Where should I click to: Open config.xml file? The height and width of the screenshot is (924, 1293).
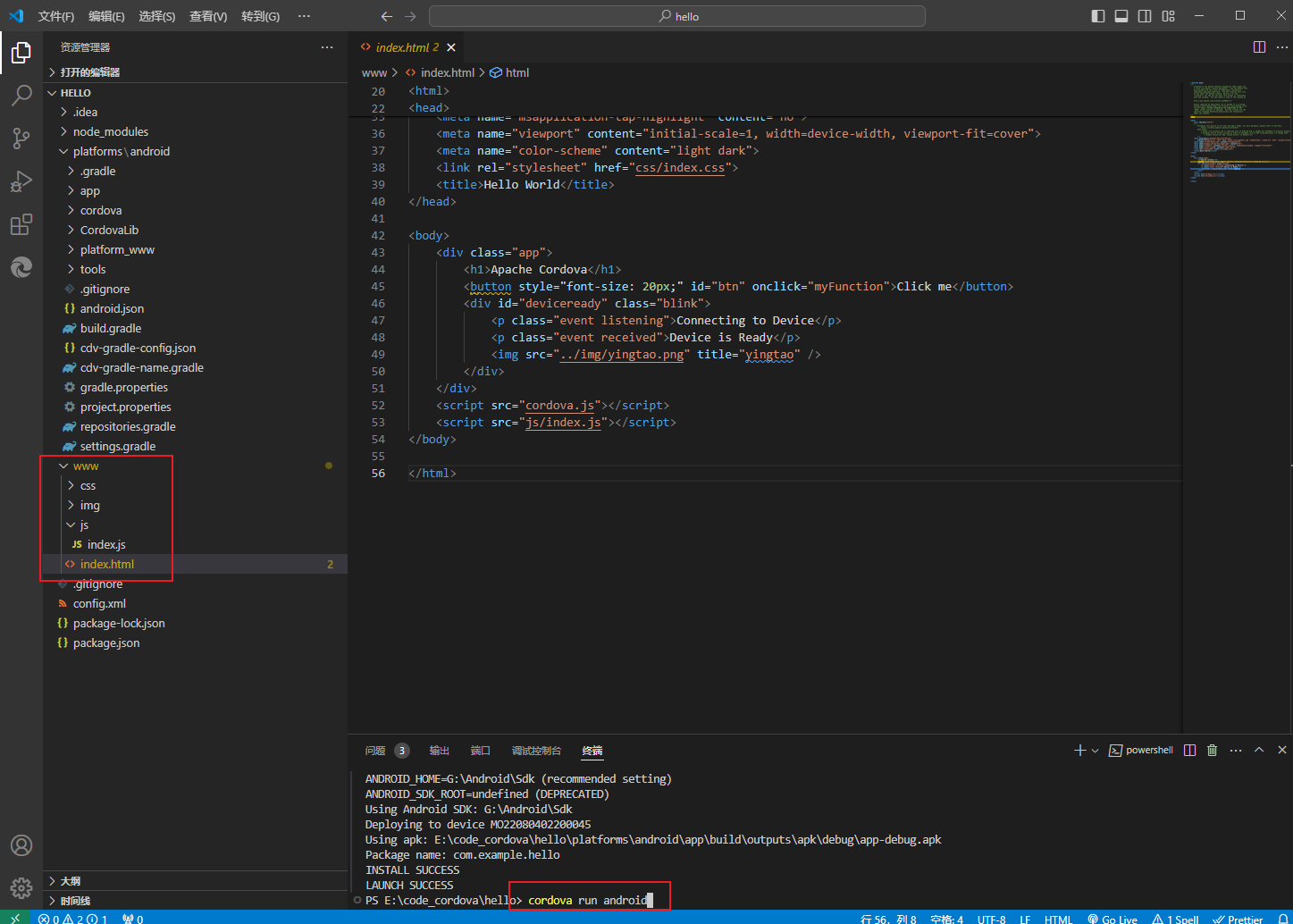pos(195,603)
